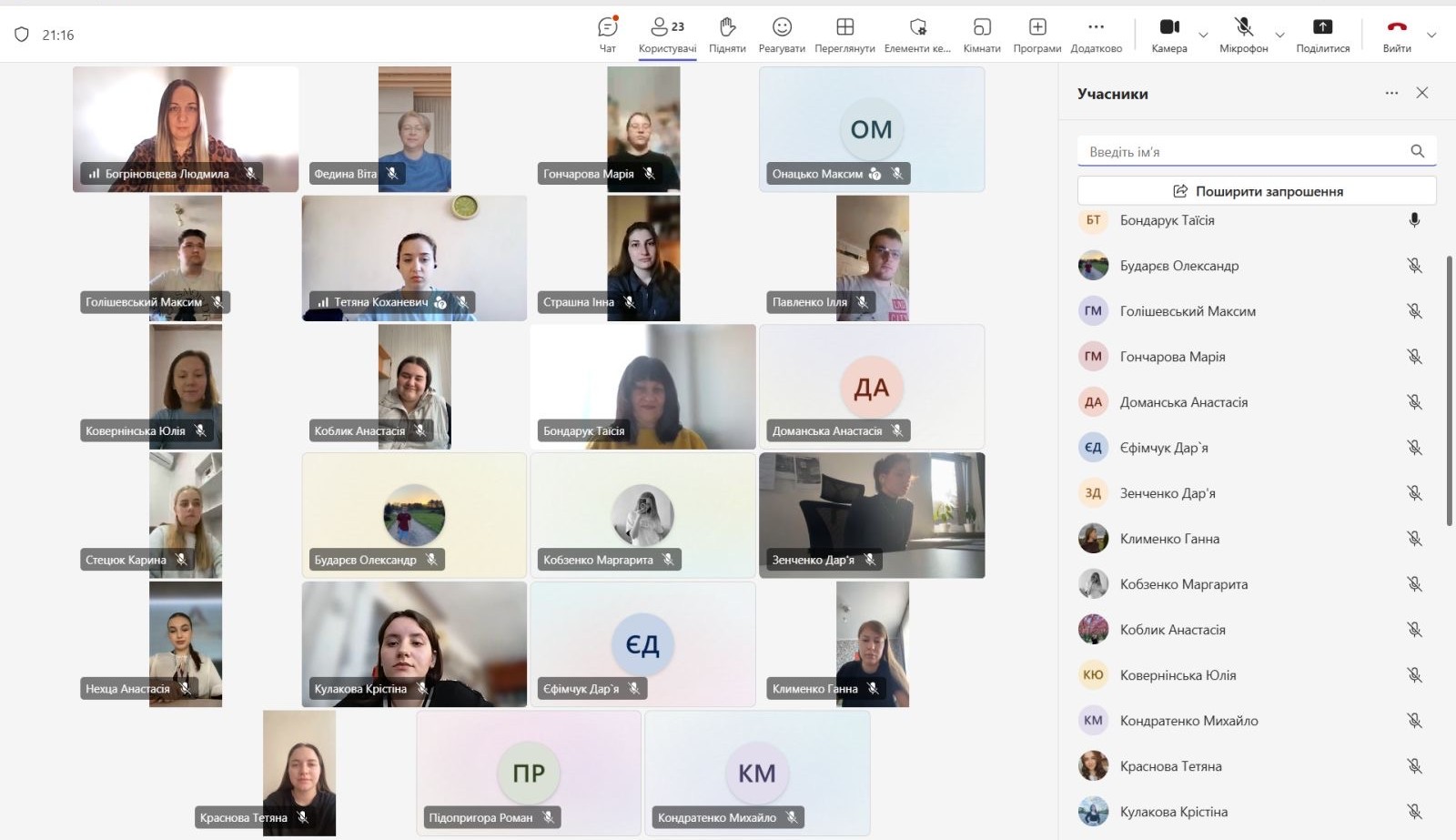
Task: Click the Введіть ім'я search field
Action: 1242,151
